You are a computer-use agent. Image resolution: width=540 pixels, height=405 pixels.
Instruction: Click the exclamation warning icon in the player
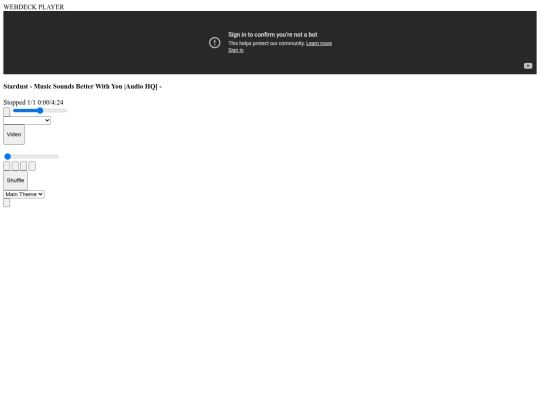(215, 42)
